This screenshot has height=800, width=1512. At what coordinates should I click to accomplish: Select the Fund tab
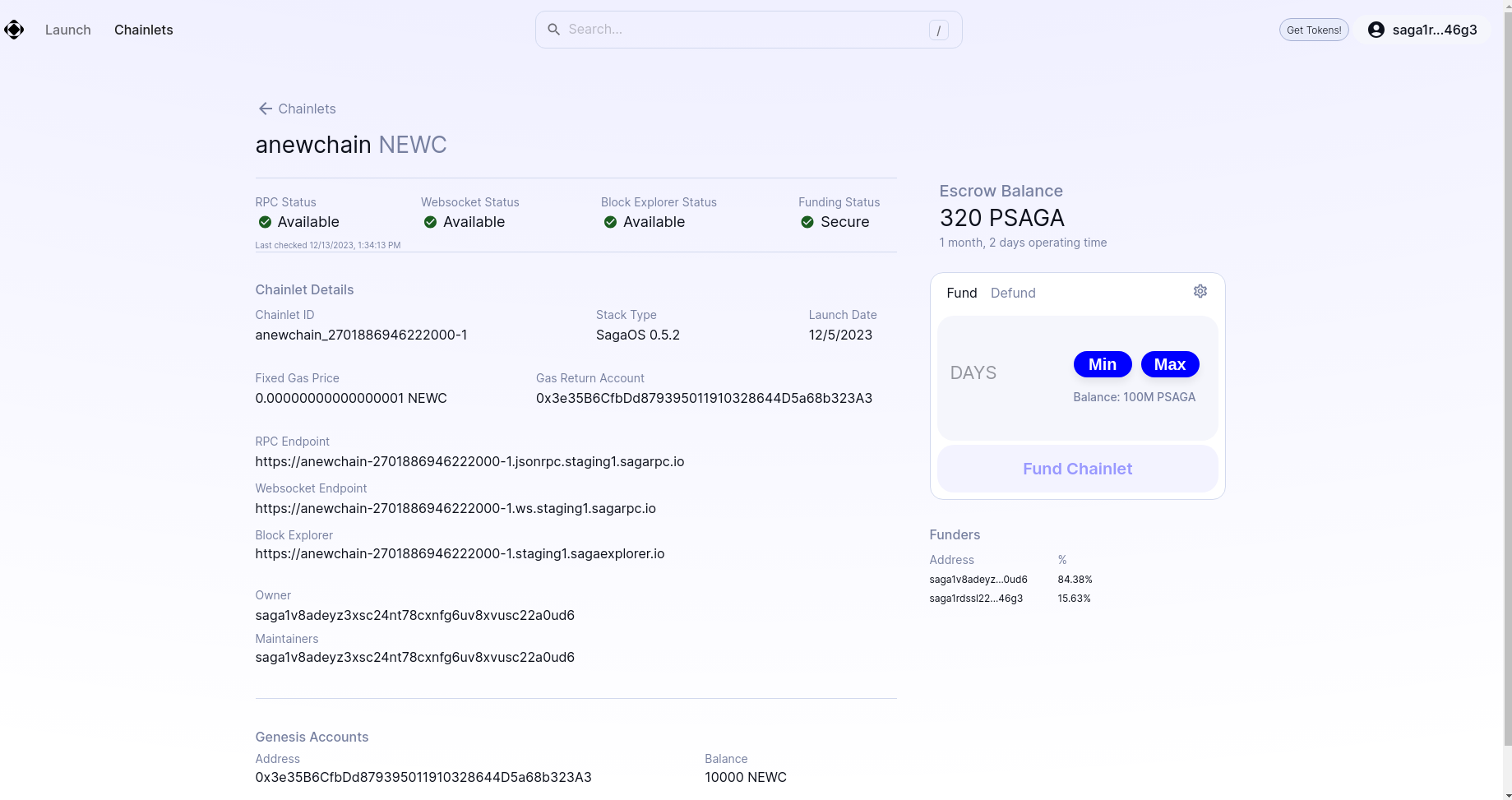click(961, 293)
